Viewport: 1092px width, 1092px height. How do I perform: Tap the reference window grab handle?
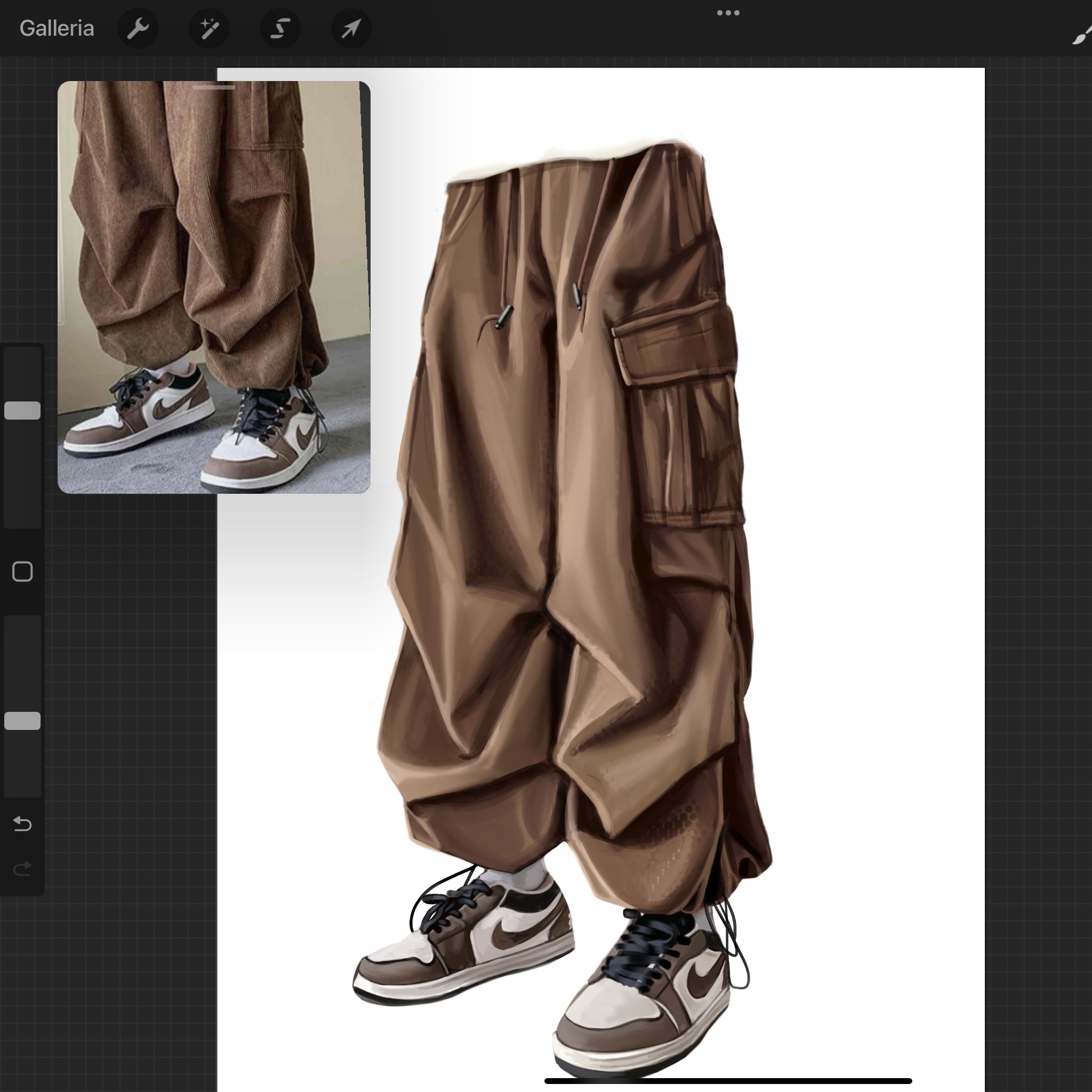pos(214,87)
